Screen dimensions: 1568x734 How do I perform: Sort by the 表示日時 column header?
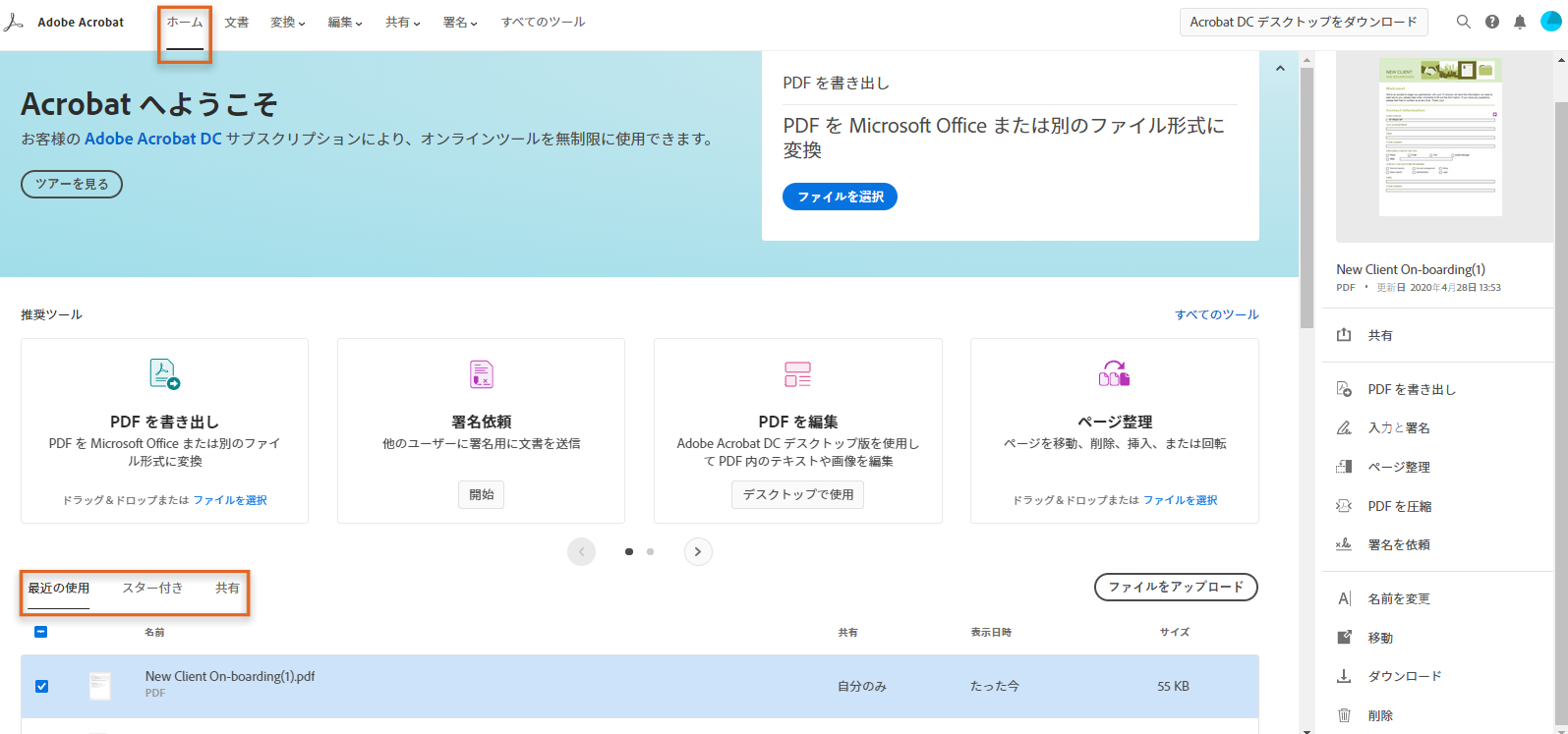tap(991, 632)
